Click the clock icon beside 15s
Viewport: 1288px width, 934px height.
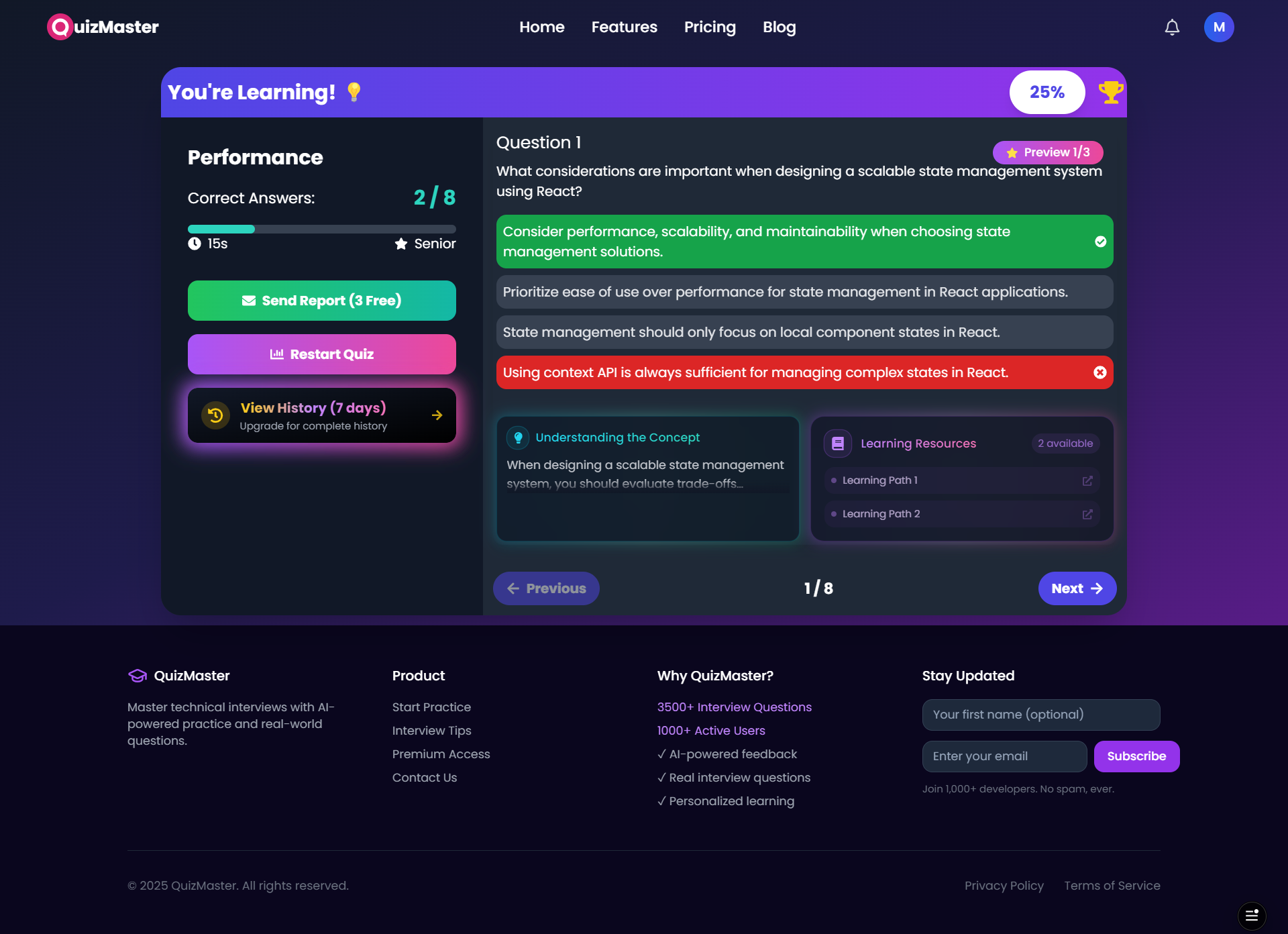pos(195,244)
